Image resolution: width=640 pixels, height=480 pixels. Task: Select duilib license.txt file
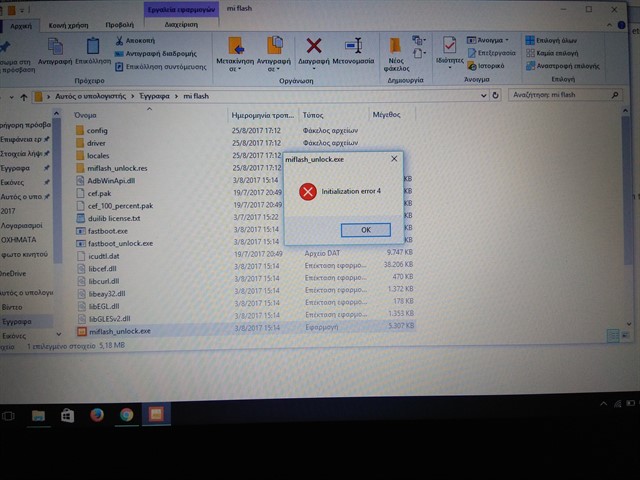coord(114,218)
